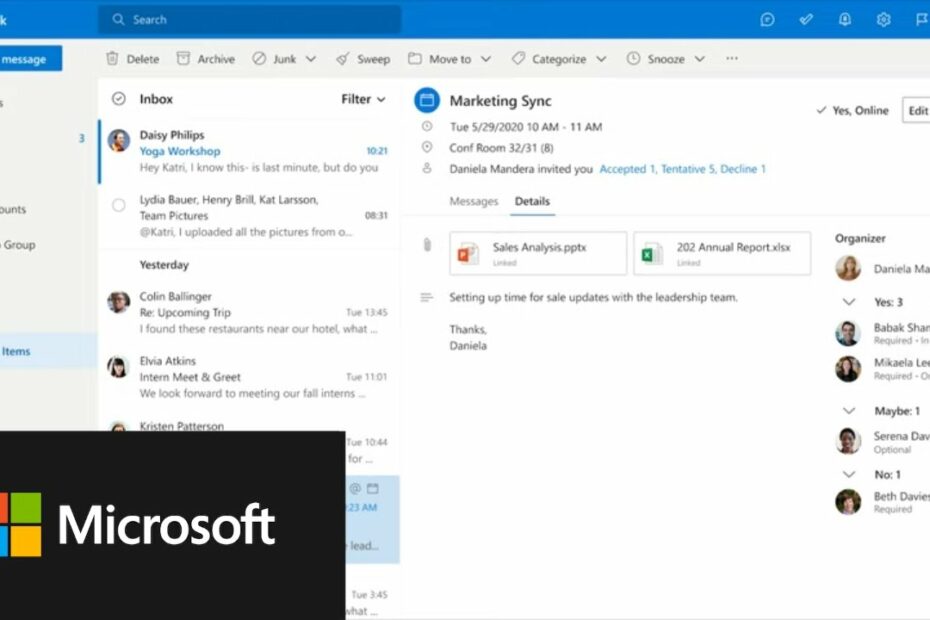Collapse the Yes: 3 attendee group
The image size is (930, 620).
point(849,302)
